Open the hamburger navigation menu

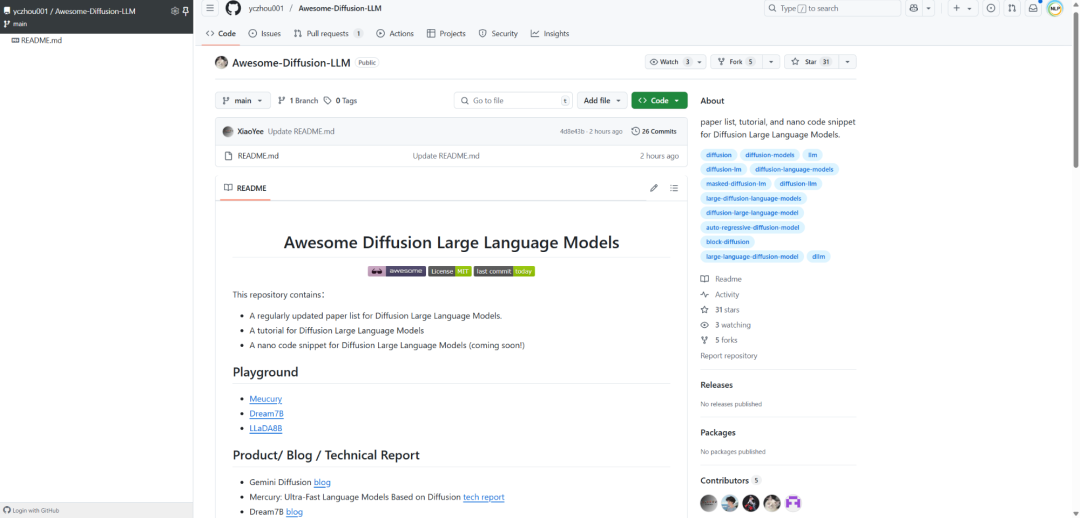coord(210,8)
